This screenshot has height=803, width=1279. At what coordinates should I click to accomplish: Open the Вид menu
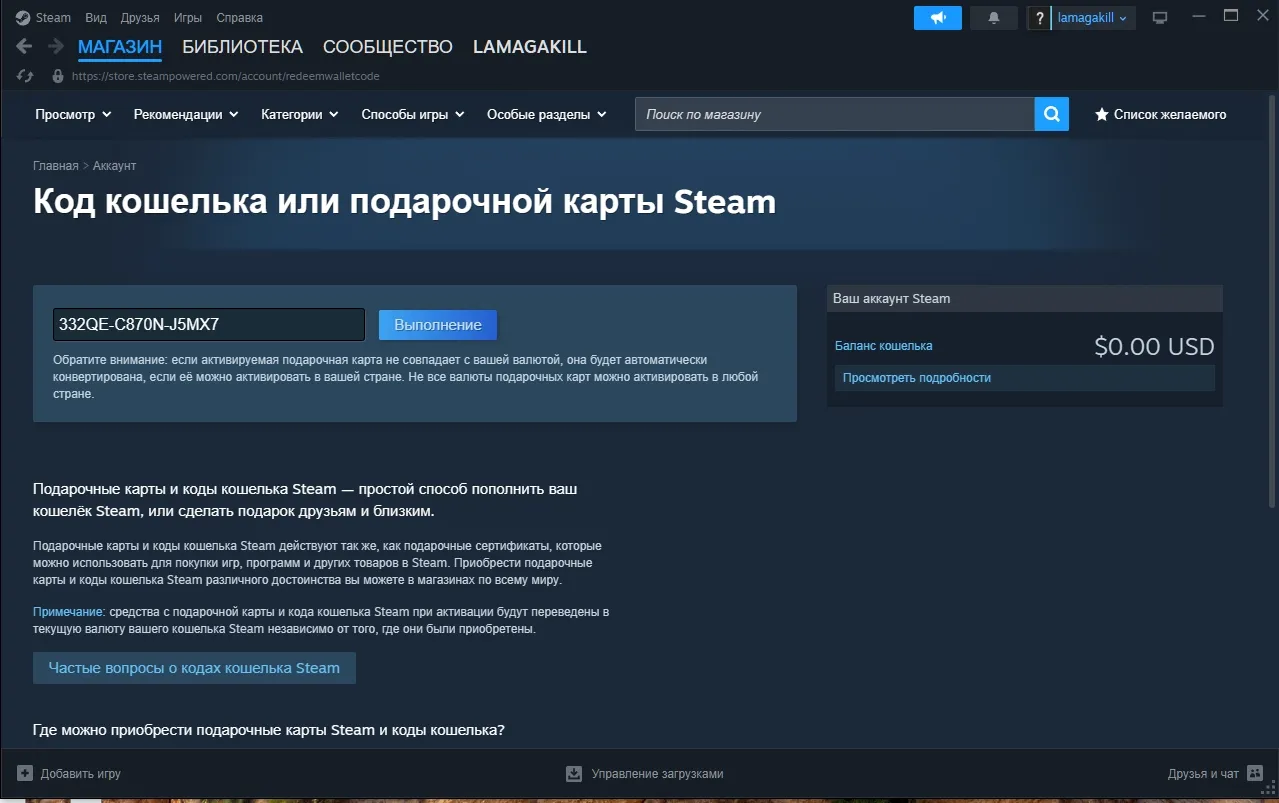(x=96, y=18)
